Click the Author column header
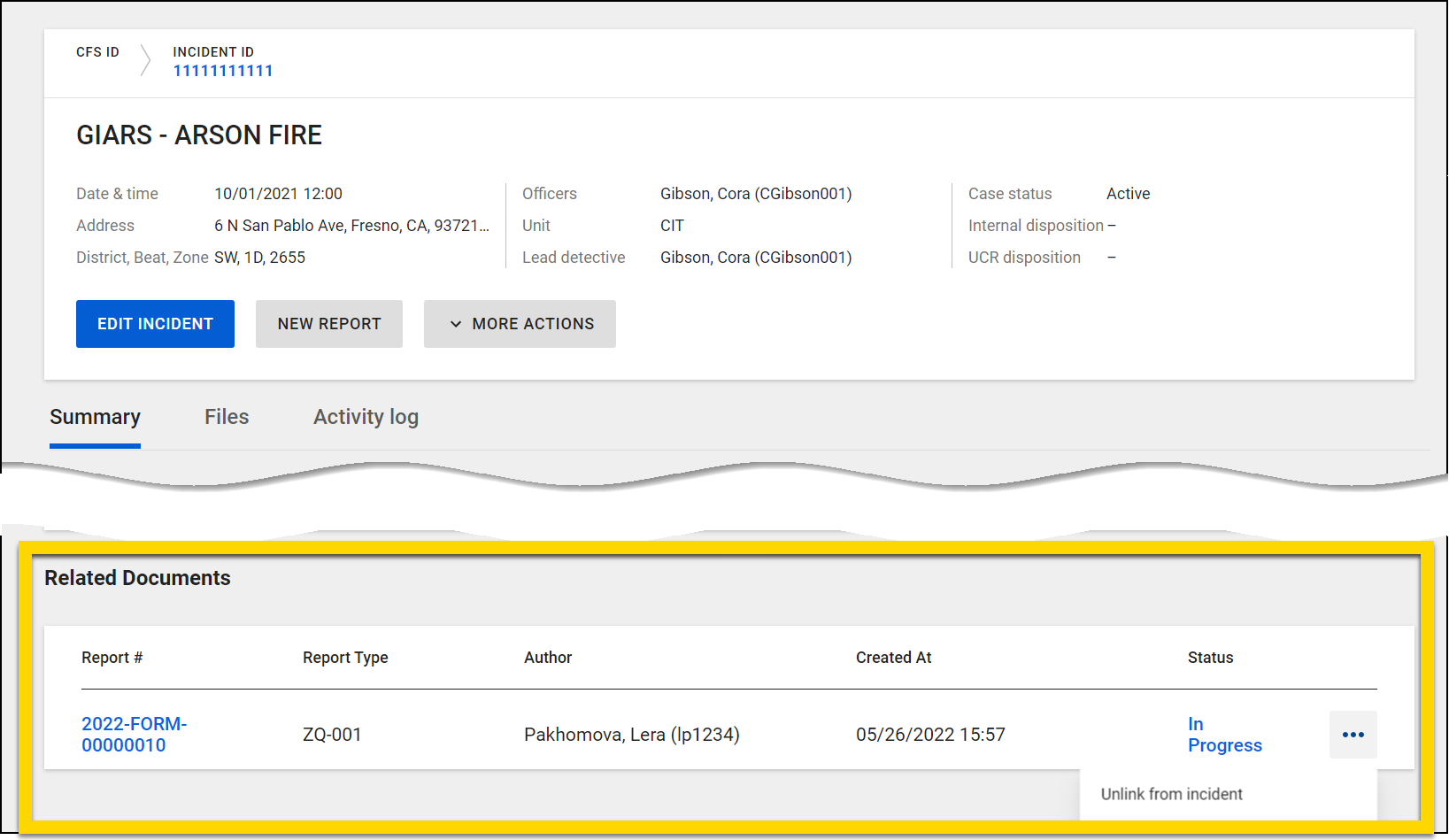 pos(548,657)
